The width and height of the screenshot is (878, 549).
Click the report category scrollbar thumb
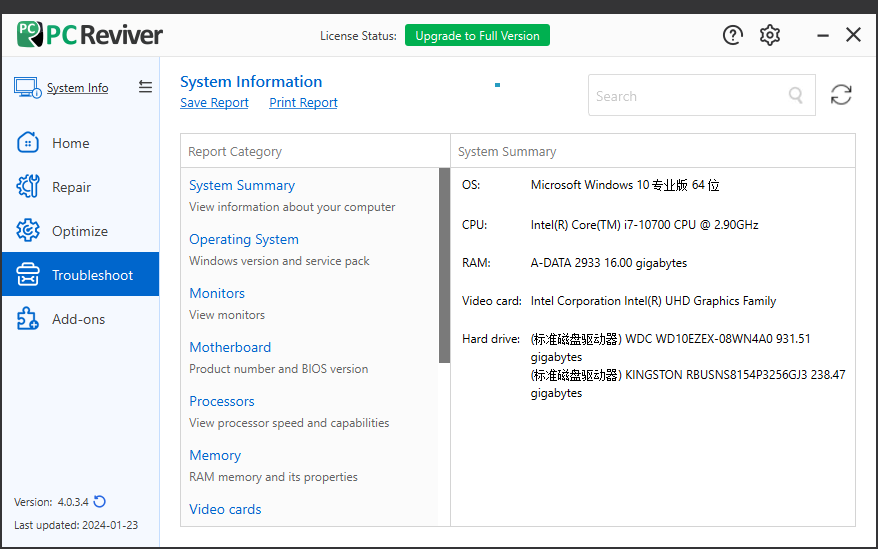(x=445, y=266)
